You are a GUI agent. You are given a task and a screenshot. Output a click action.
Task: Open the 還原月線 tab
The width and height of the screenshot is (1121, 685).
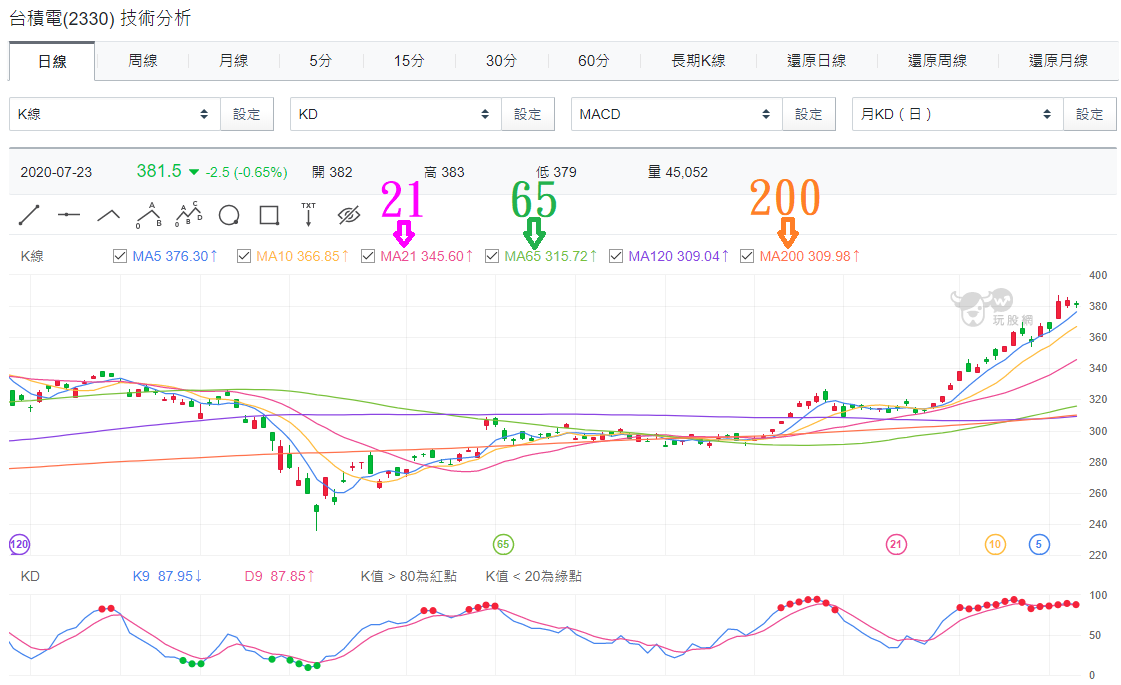(1058, 61)
